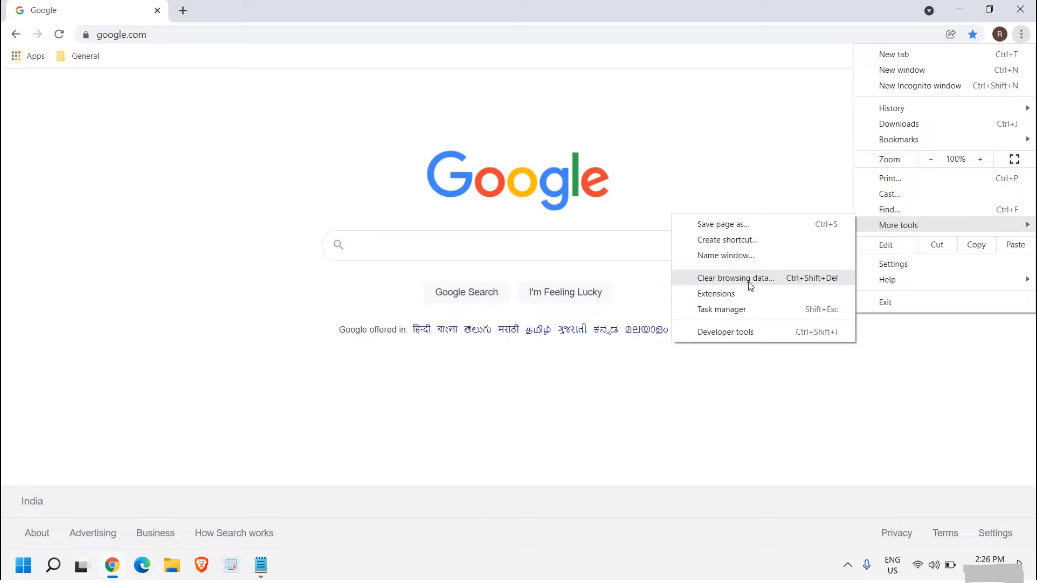Click the magnifier icon in search box

(x=338, y=245)
